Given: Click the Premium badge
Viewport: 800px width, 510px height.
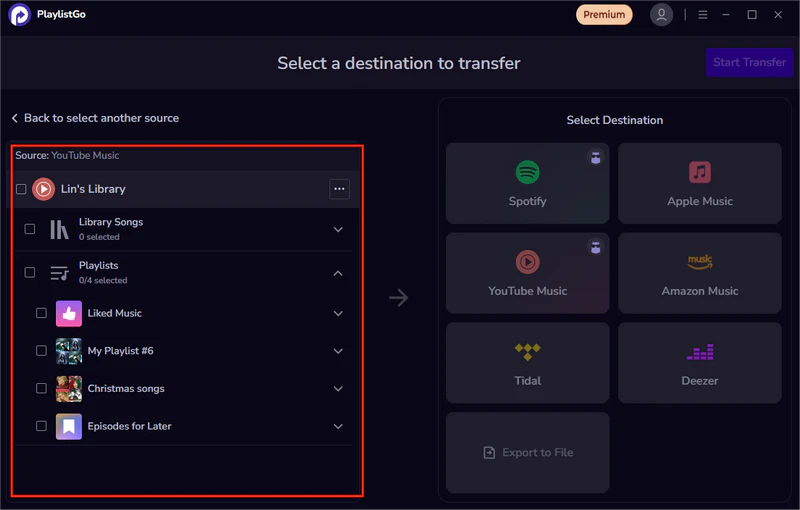Looking at the screenshot, I should [x=604, y=15].
